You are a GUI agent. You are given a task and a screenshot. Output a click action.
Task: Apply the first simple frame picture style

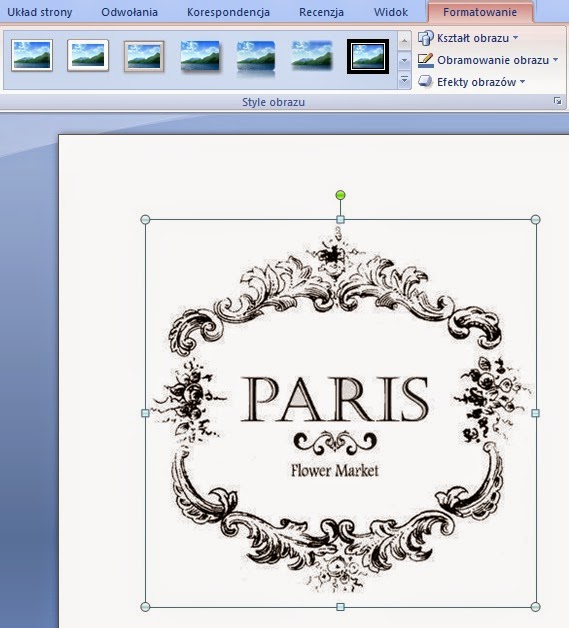point(32,55)
